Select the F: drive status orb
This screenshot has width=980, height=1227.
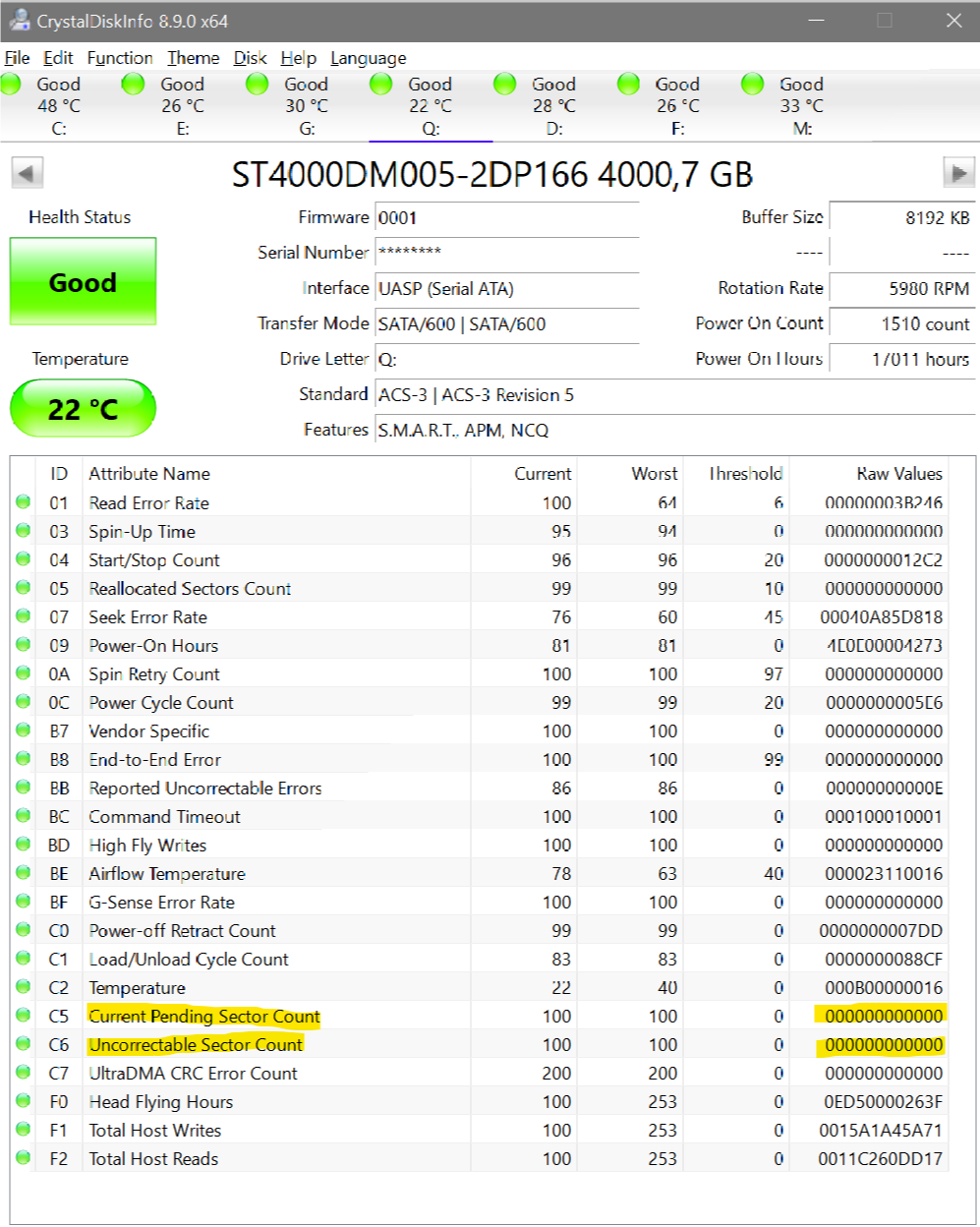(x=629, y=85)
